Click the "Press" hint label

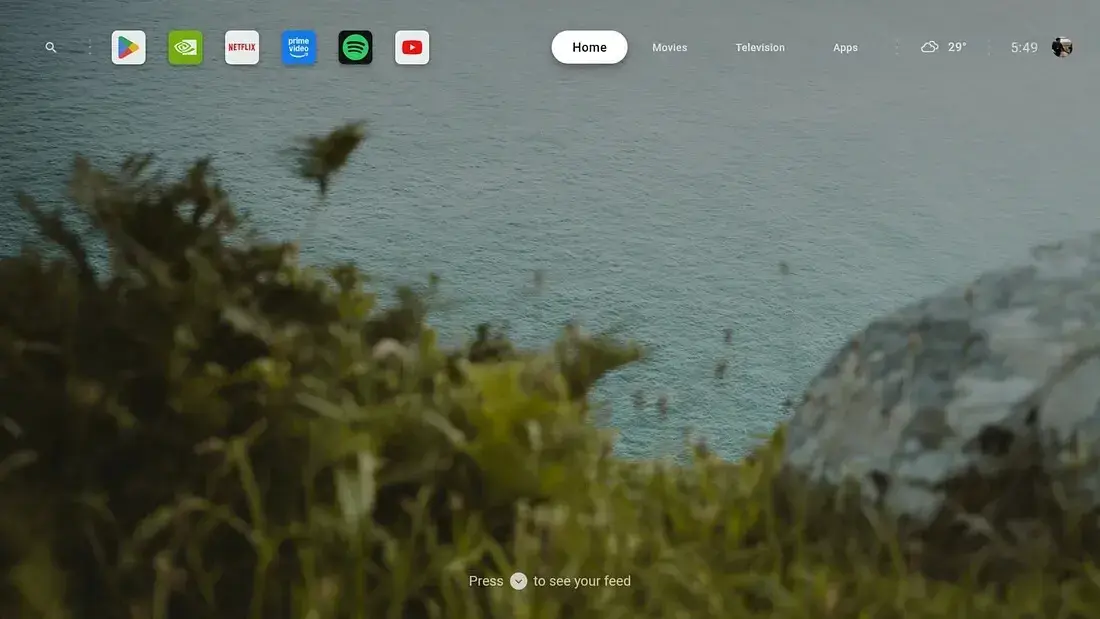(486, 581)
